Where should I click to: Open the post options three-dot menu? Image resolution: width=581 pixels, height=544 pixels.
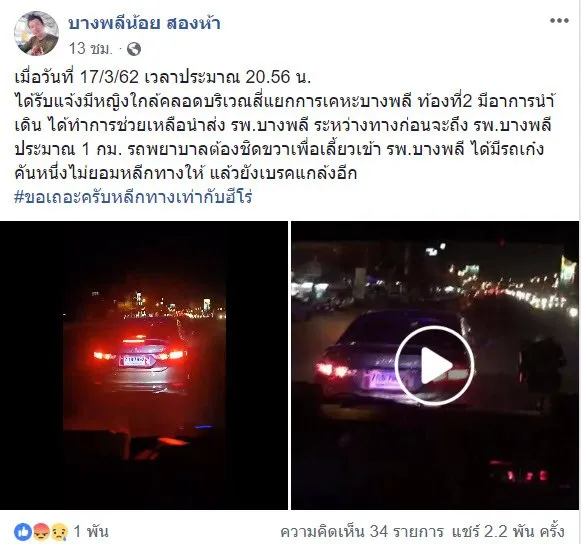[559, 21]
